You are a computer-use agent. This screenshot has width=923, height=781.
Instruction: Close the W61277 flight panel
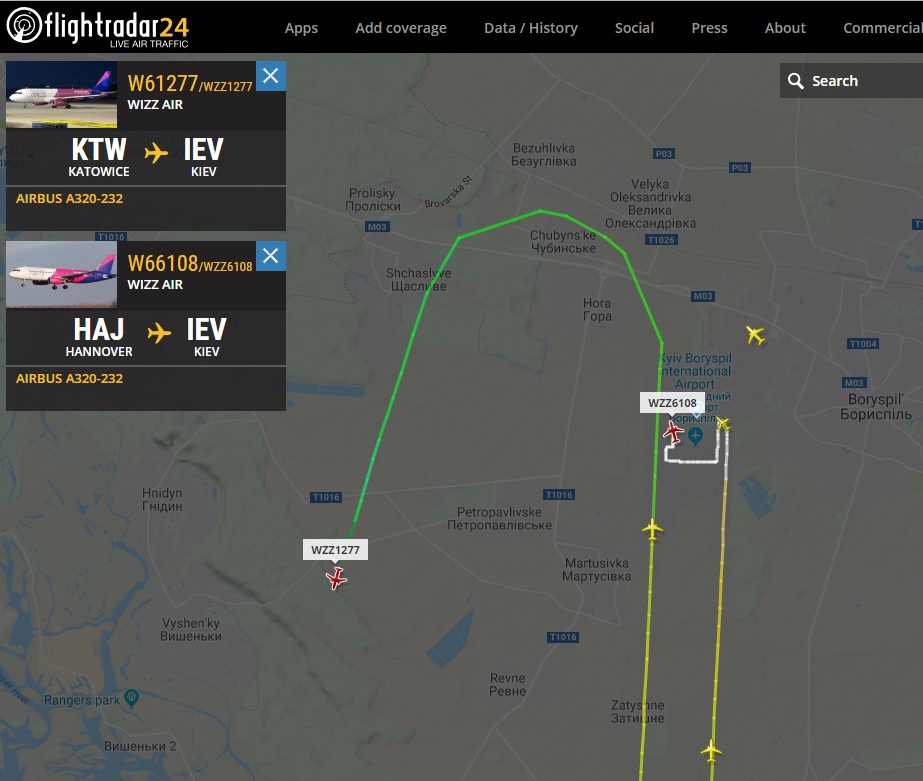(x=271, y=76)
